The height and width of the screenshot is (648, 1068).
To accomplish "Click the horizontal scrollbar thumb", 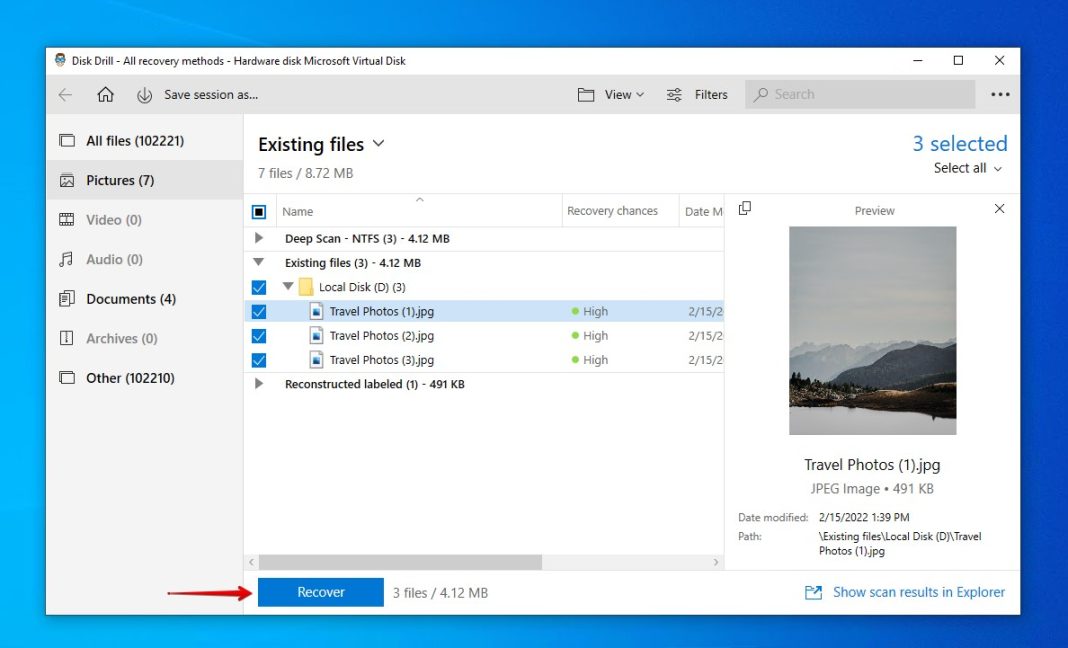I will click(x=400, y=562).
